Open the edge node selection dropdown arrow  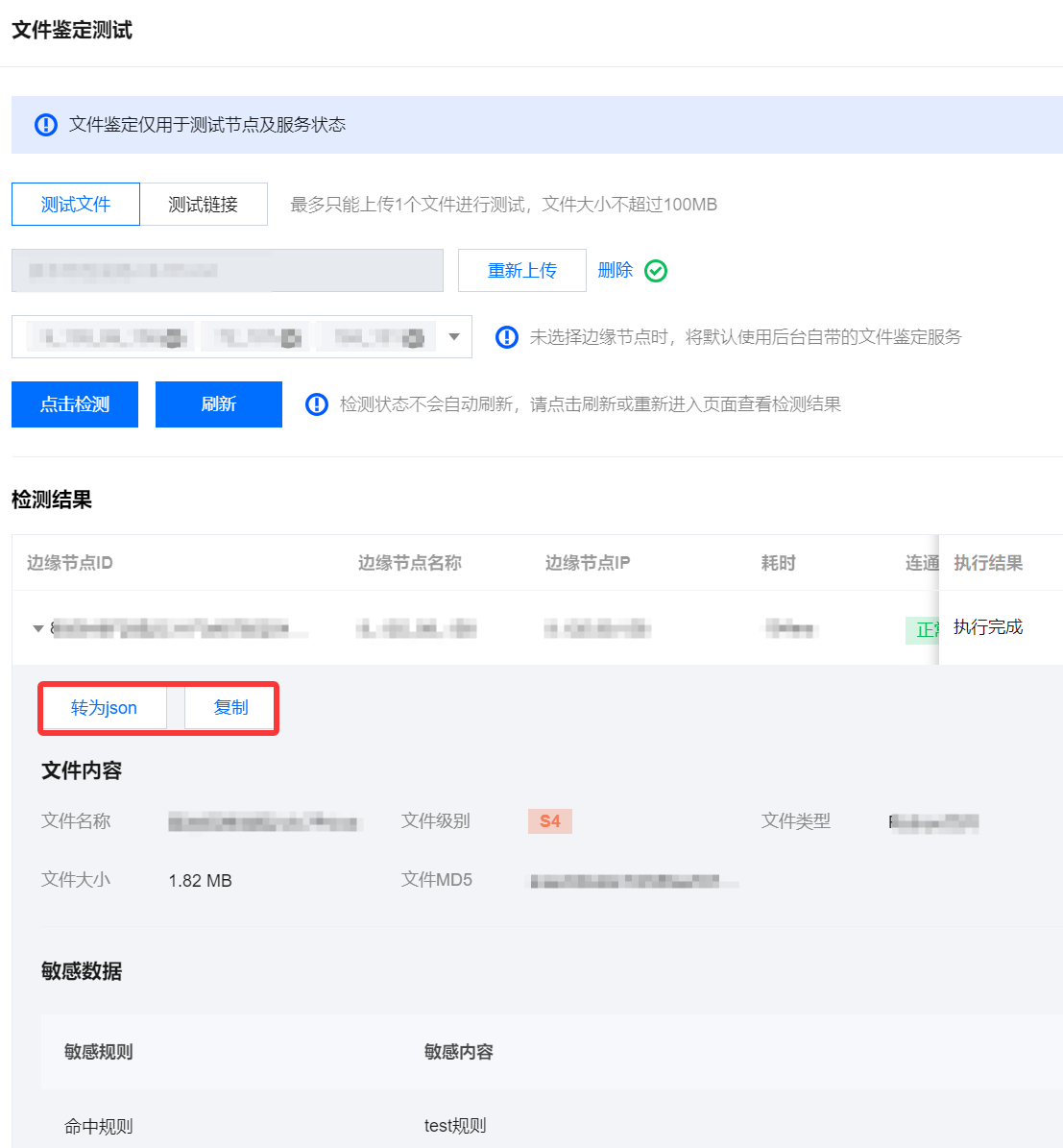coord(454,337)
